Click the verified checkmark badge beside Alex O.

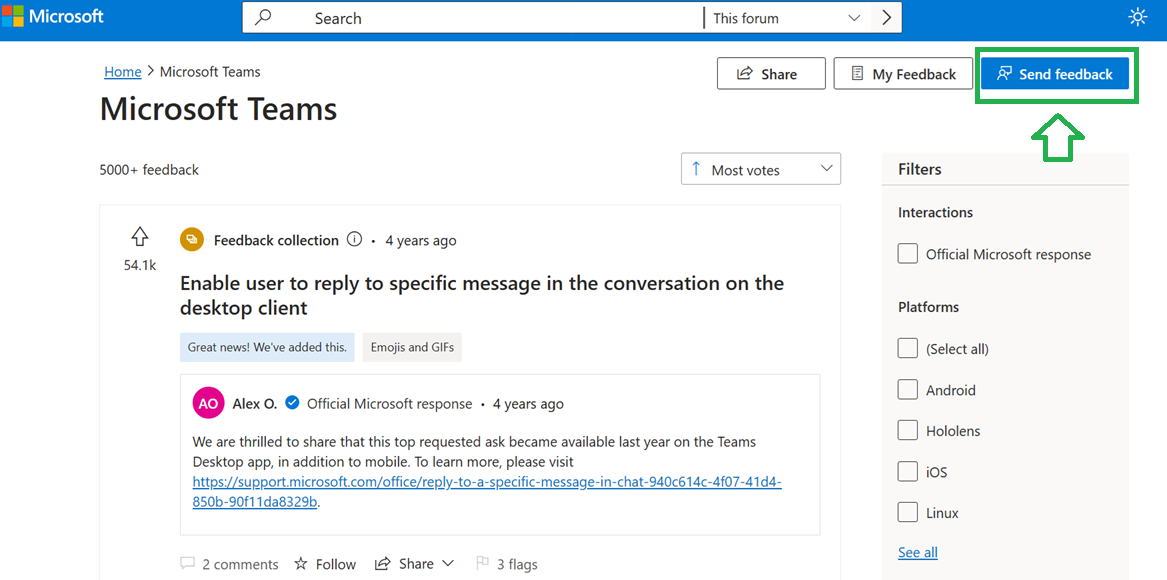coord(292,404)
